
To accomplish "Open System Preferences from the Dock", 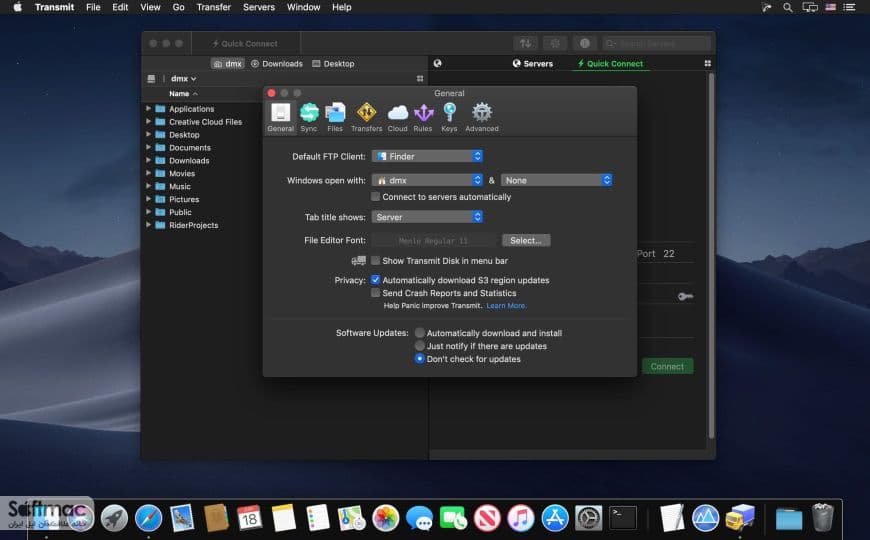I will click(589, 518).
